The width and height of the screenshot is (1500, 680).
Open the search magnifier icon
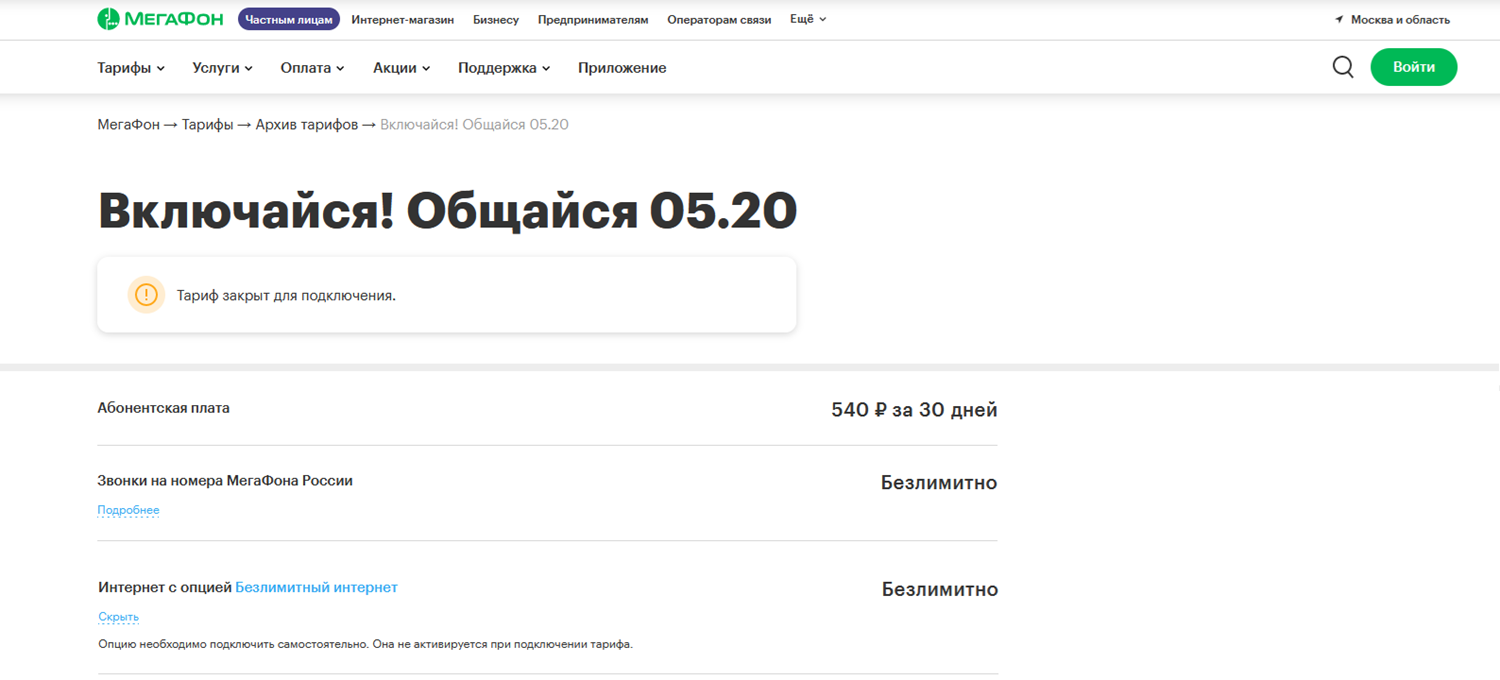1343,67
